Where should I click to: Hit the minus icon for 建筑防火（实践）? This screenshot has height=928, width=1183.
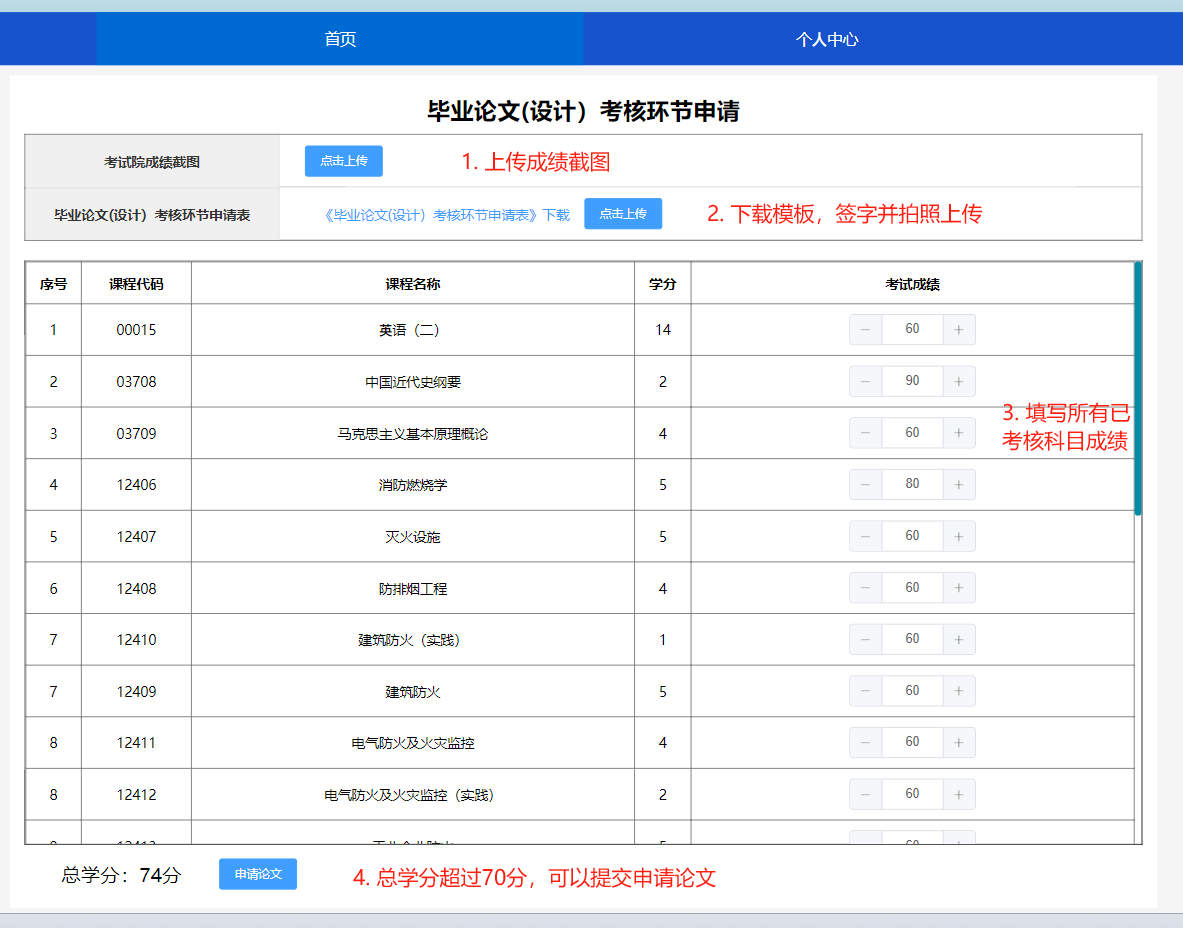pyautogui.click(x=865, y=640)
